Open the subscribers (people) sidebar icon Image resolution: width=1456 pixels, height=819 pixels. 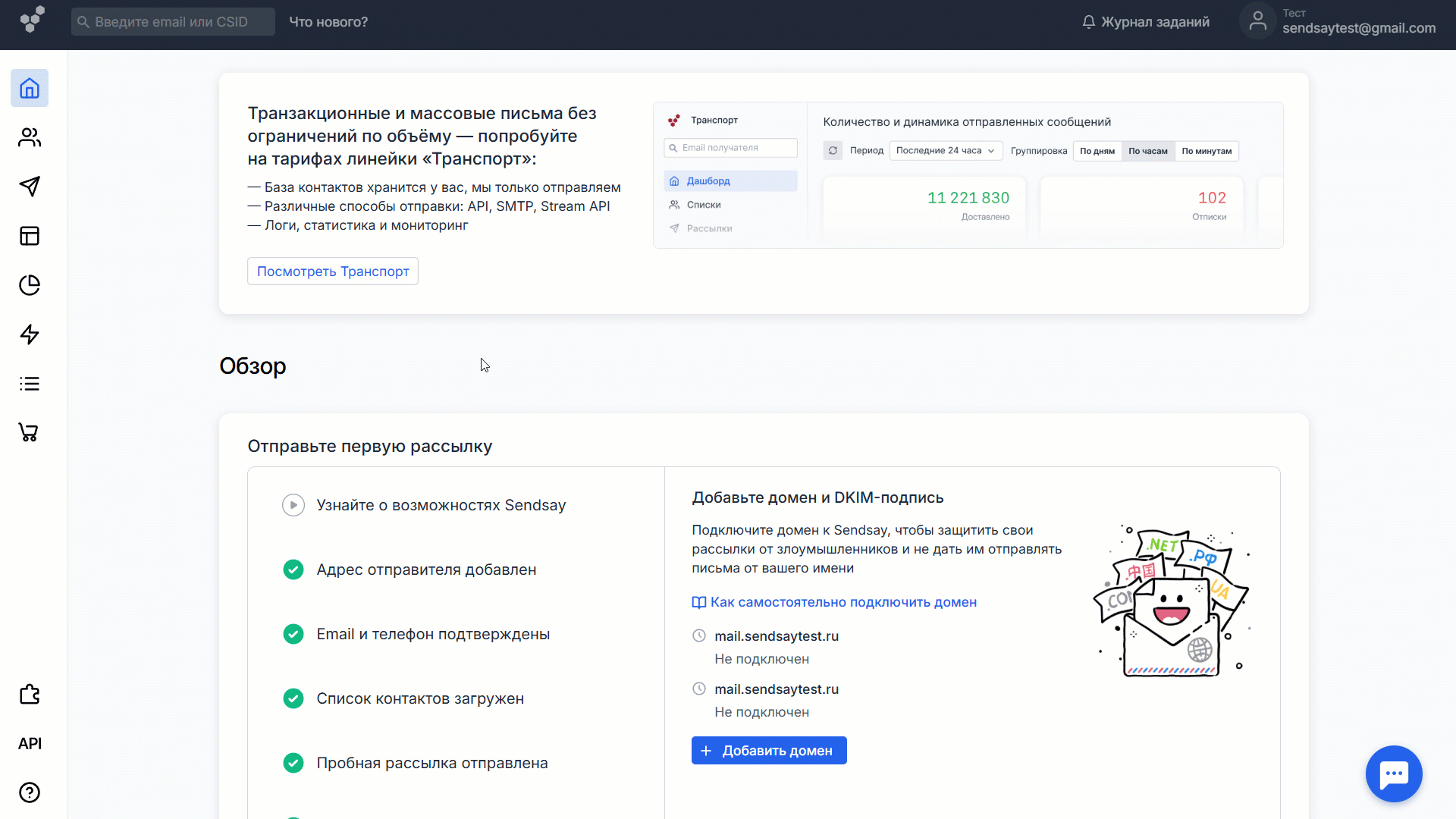(30, 137)
